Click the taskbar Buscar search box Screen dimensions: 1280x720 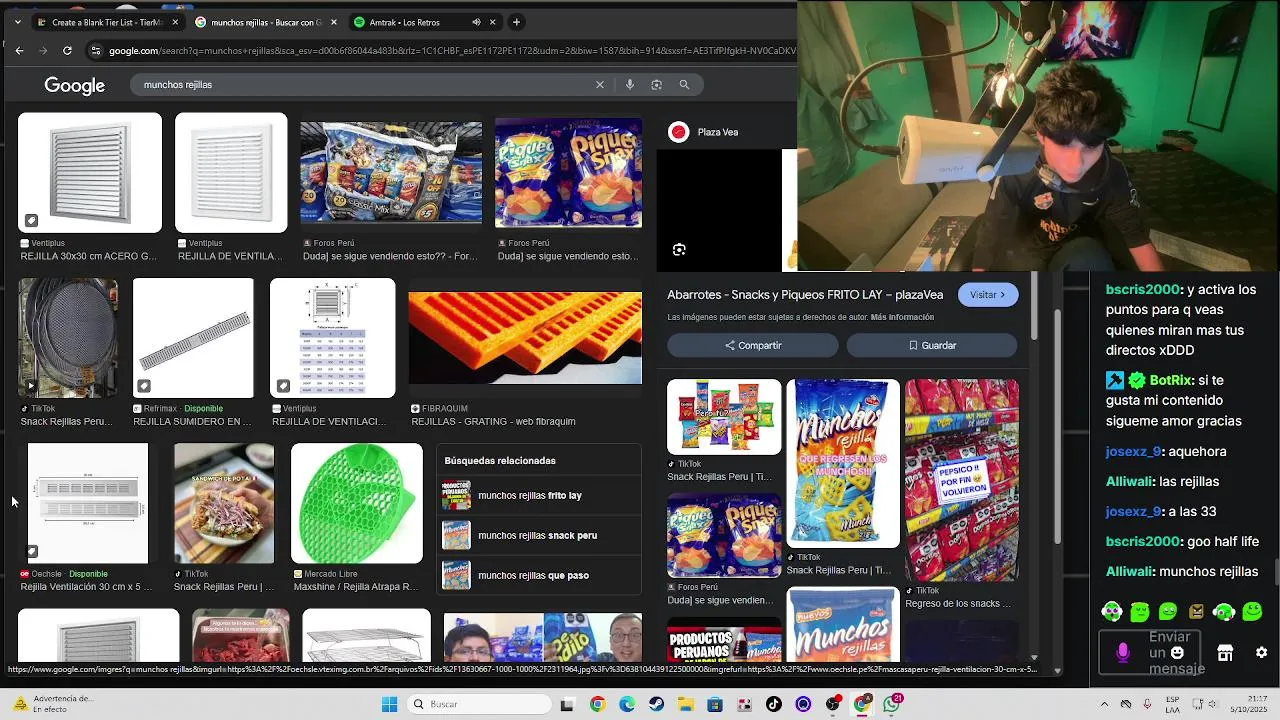480,705
